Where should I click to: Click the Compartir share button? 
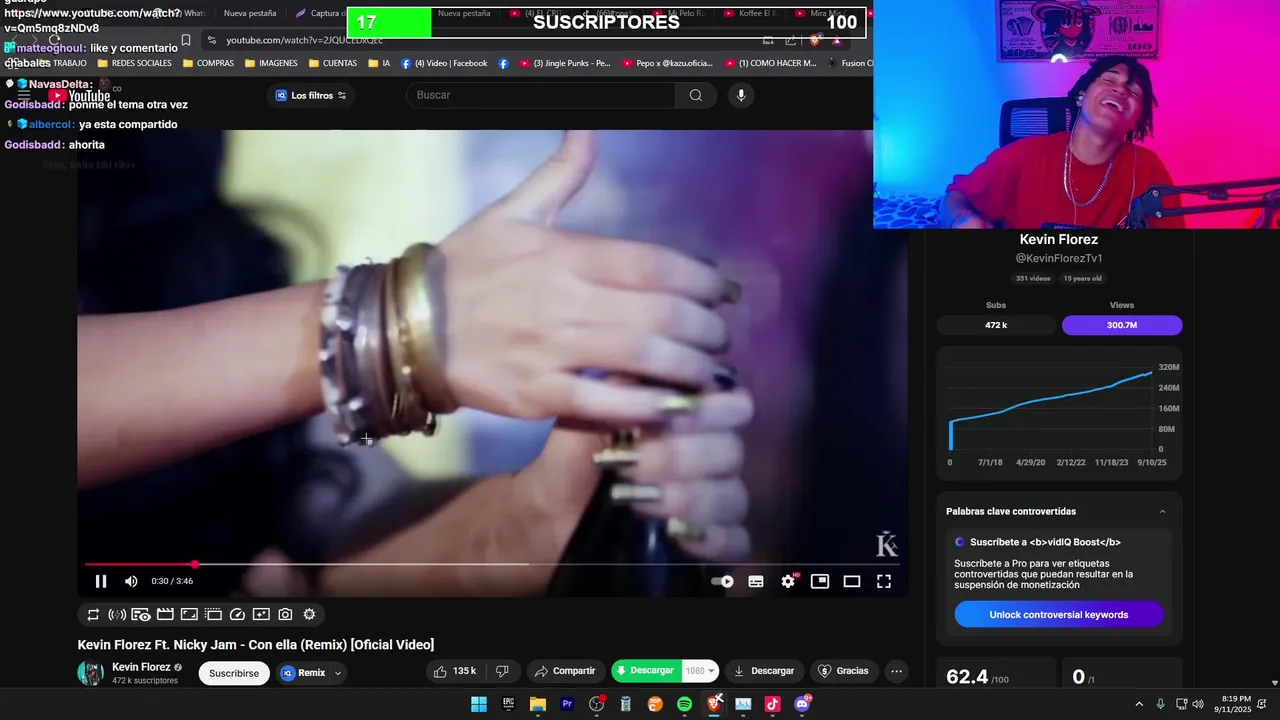tap(565, 671)
